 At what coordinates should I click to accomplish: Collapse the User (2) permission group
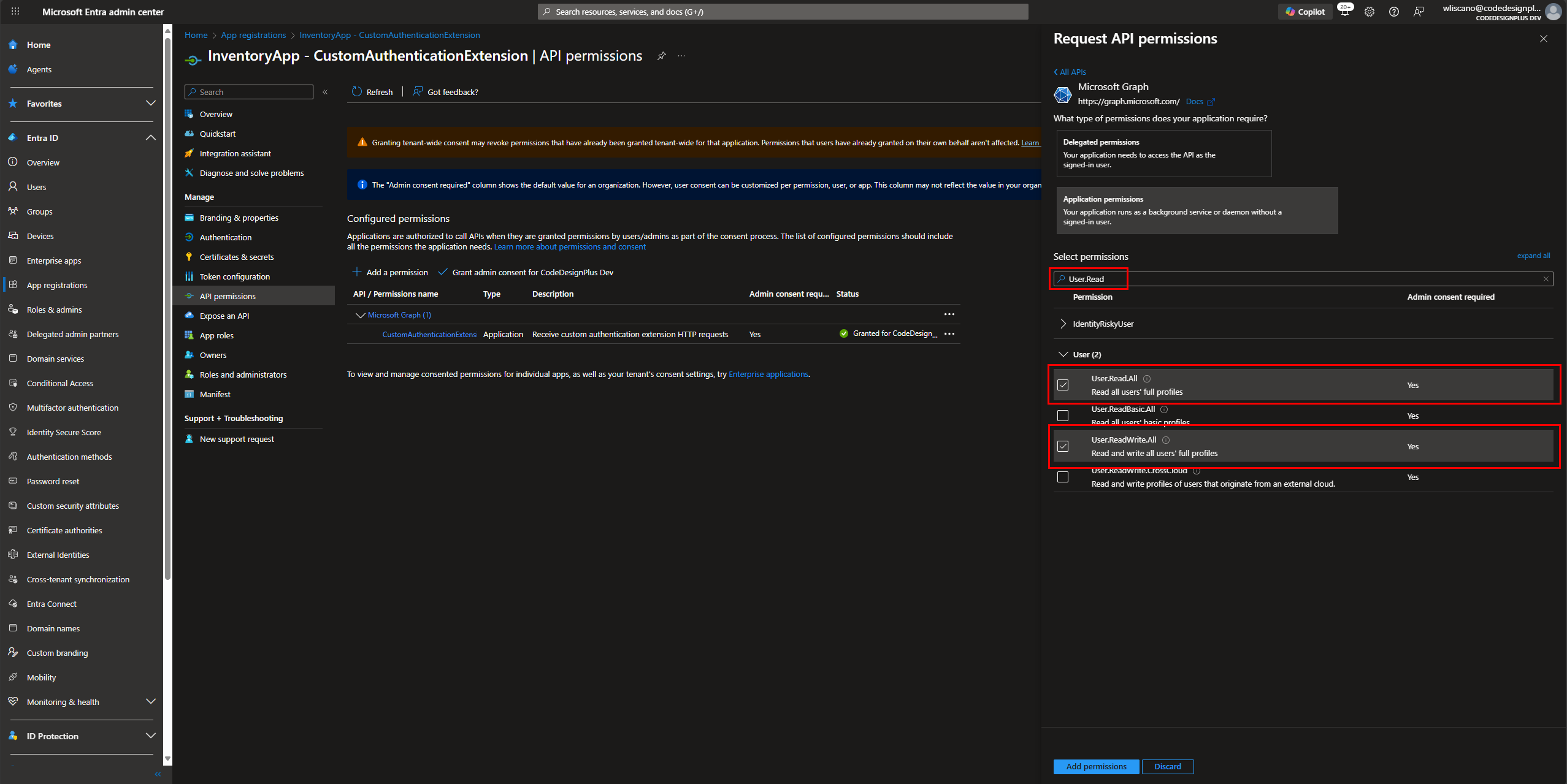[x=1063, y=354]
